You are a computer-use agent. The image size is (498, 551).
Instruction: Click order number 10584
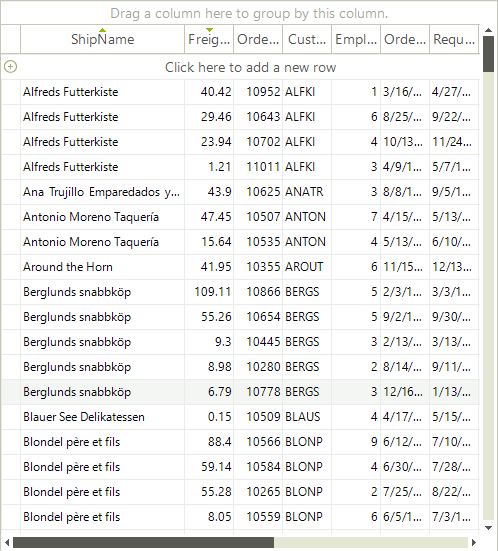(x=263, y=467)
